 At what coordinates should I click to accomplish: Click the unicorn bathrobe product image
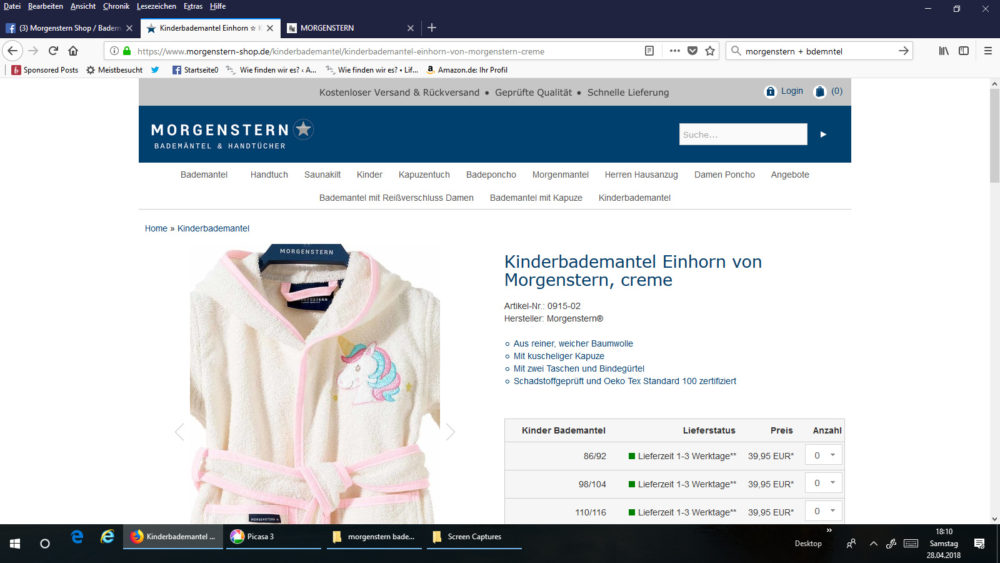coord(315,384)
